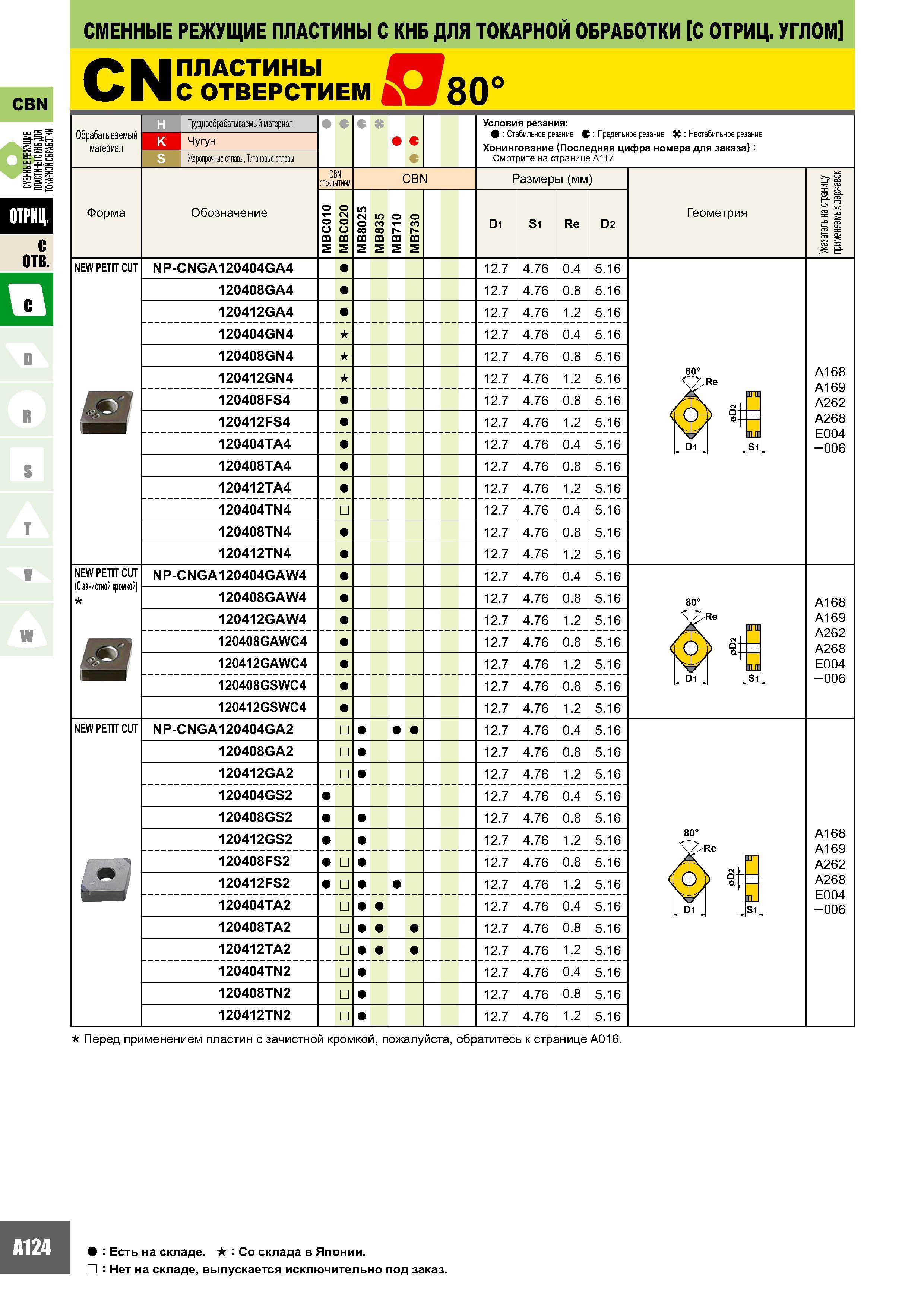Click the stable cutting legend dot
924x1307 pixels.
click(x=495, y=135)
